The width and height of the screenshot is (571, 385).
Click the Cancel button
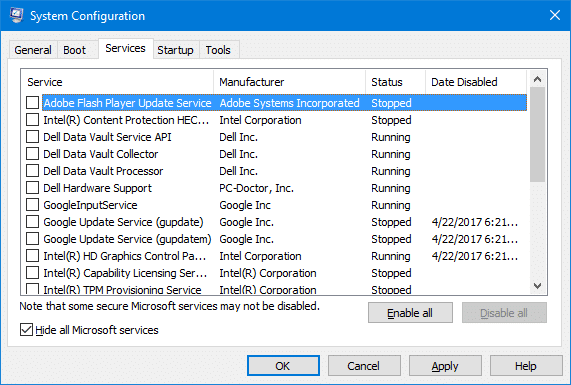click(x=364, y=366)
